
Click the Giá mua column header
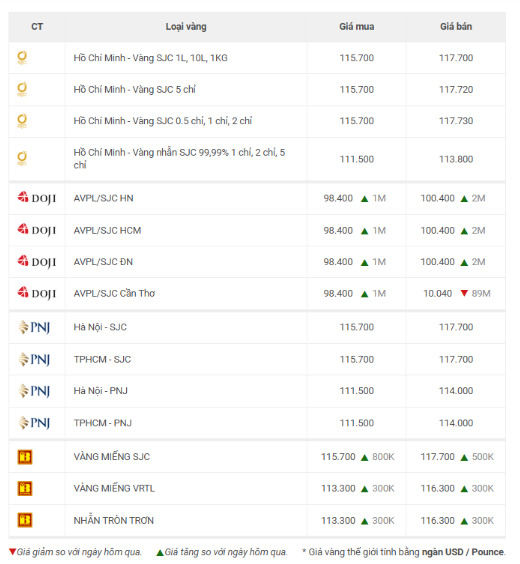click(356, 27)
